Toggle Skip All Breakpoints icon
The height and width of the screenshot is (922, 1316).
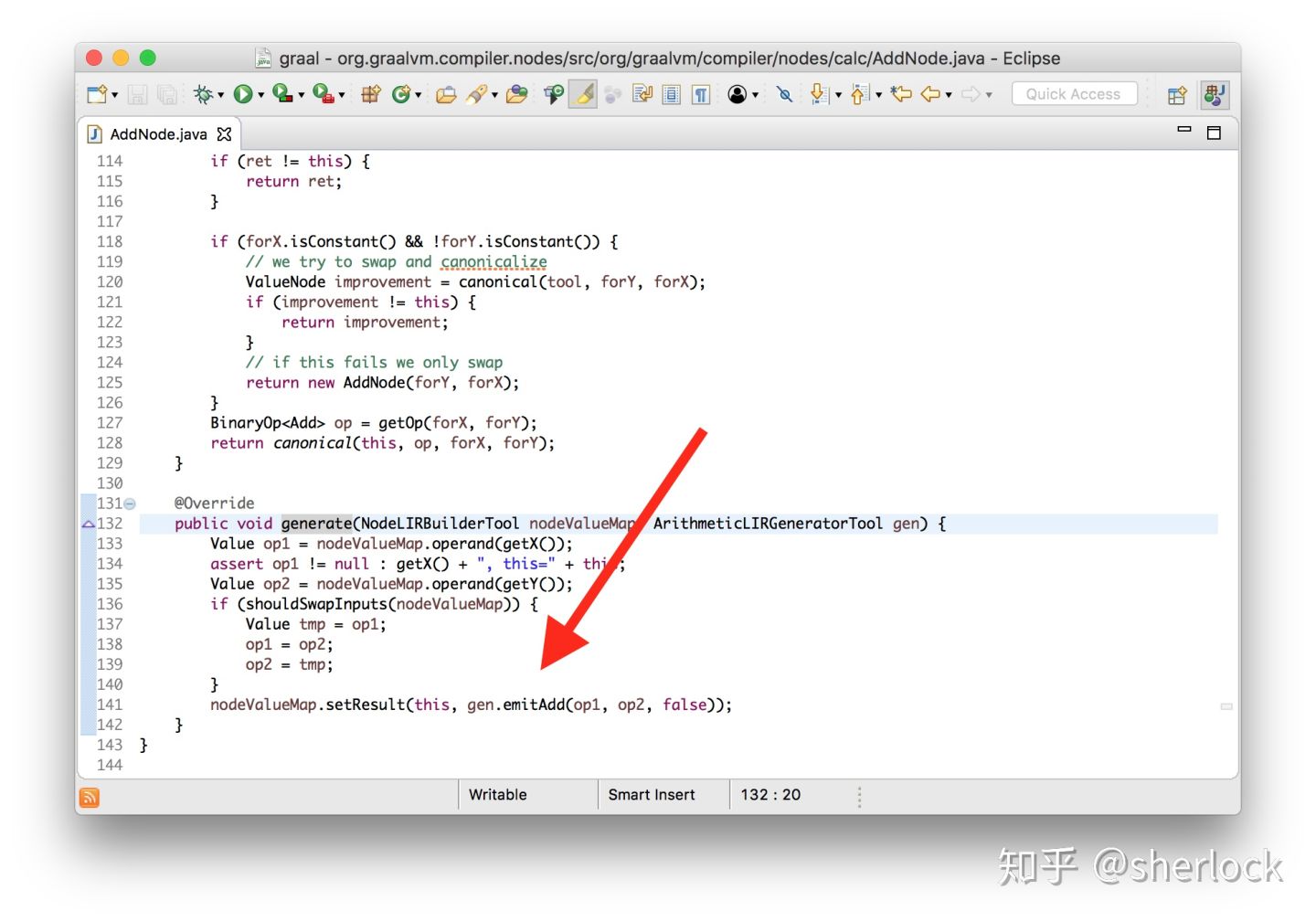click(784, 94)
